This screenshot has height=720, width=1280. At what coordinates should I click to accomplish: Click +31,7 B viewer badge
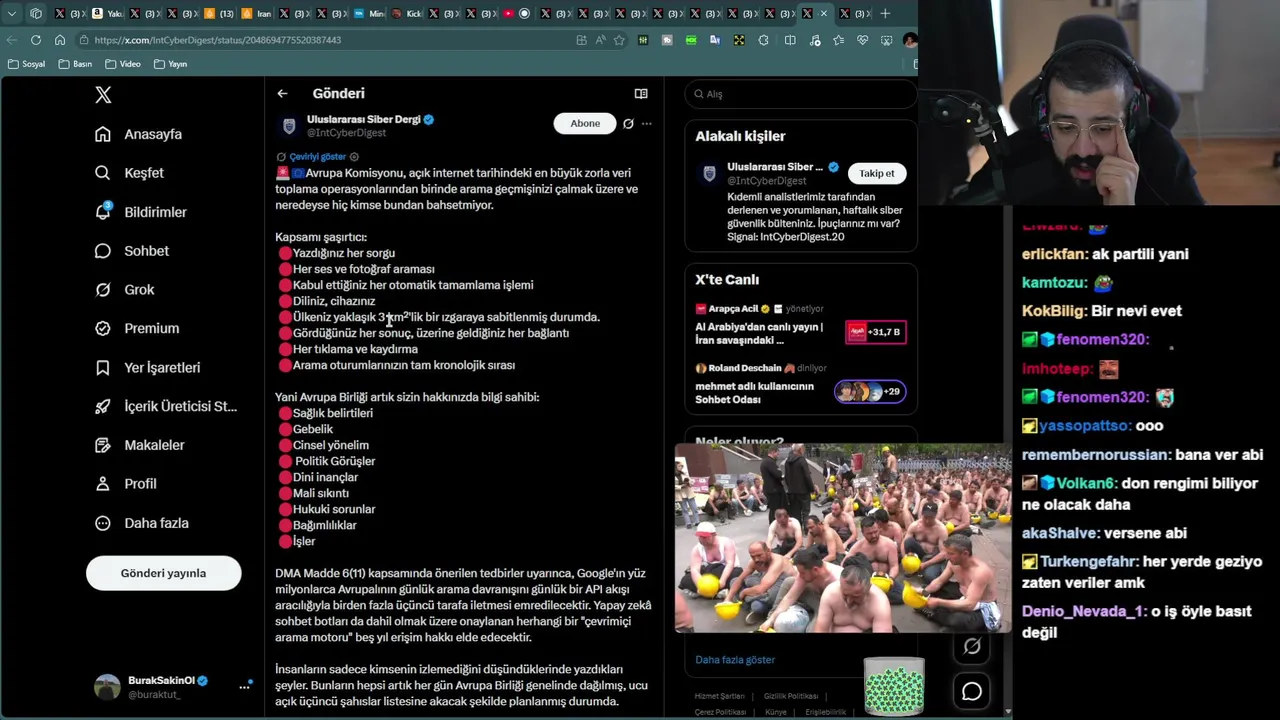click(x=876, y=332)
